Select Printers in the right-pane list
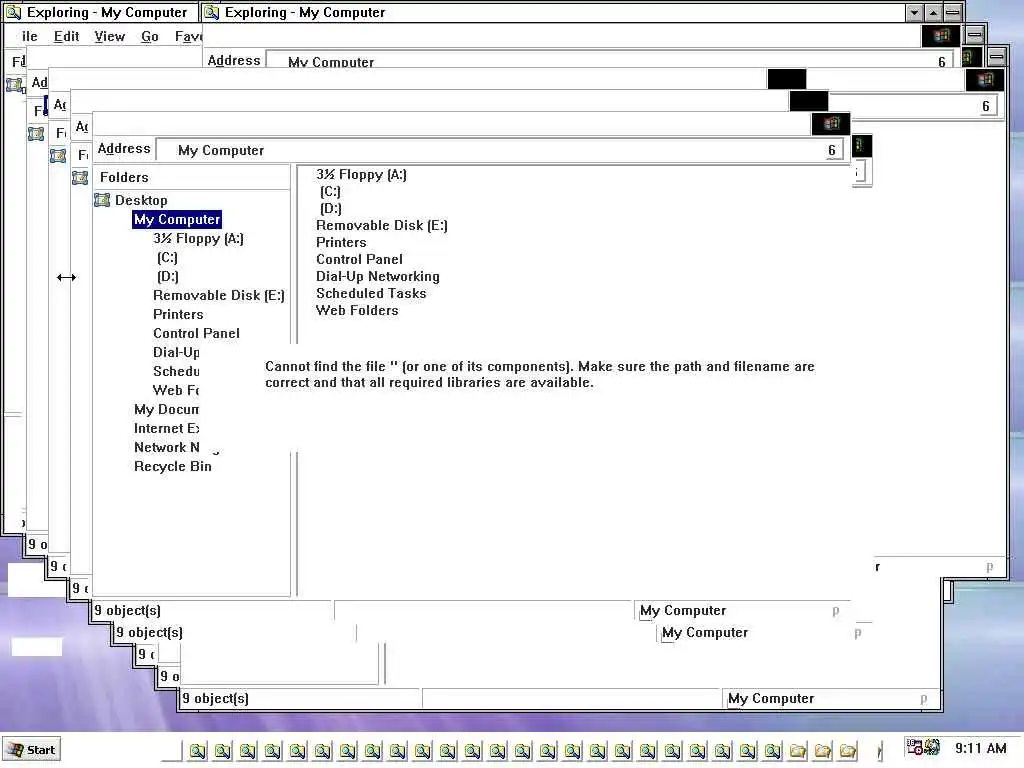Screen dimensions: 1024x768 (x=341, y=242)
